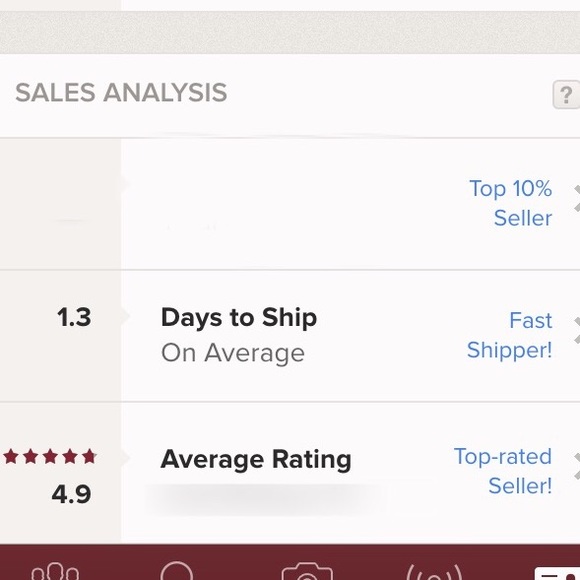Open the Fast Shipper! link
Viewport: 580px width, 580px height.
point(510,335)
